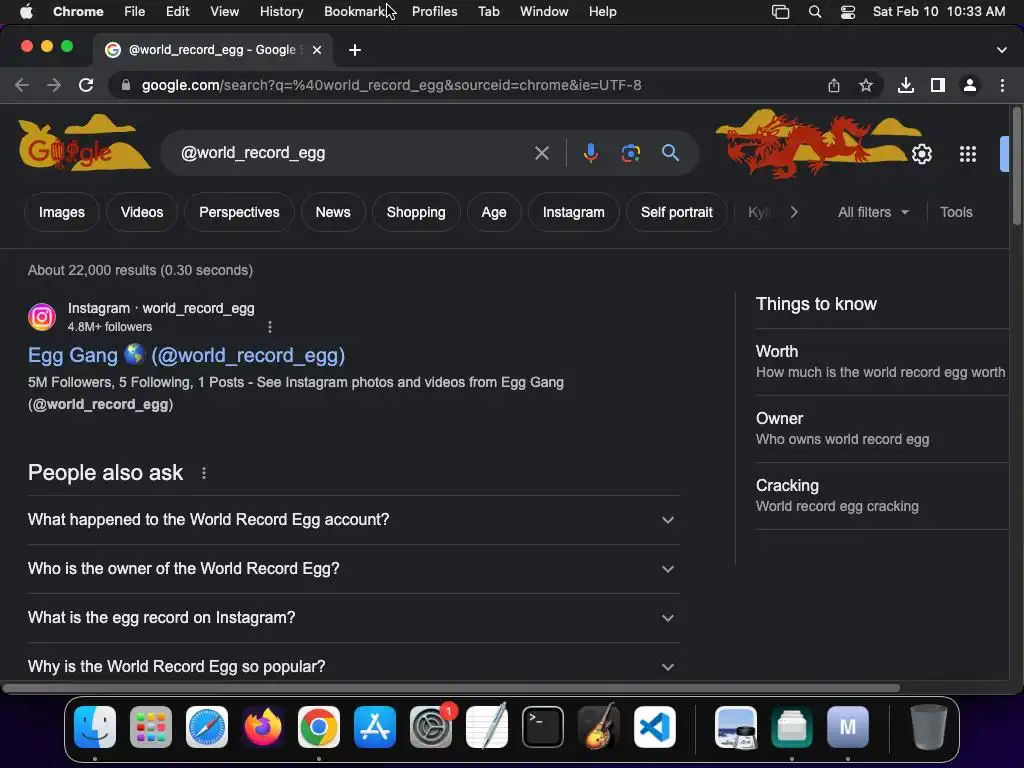Close the @world_record_egg tab

coord(317,50)
